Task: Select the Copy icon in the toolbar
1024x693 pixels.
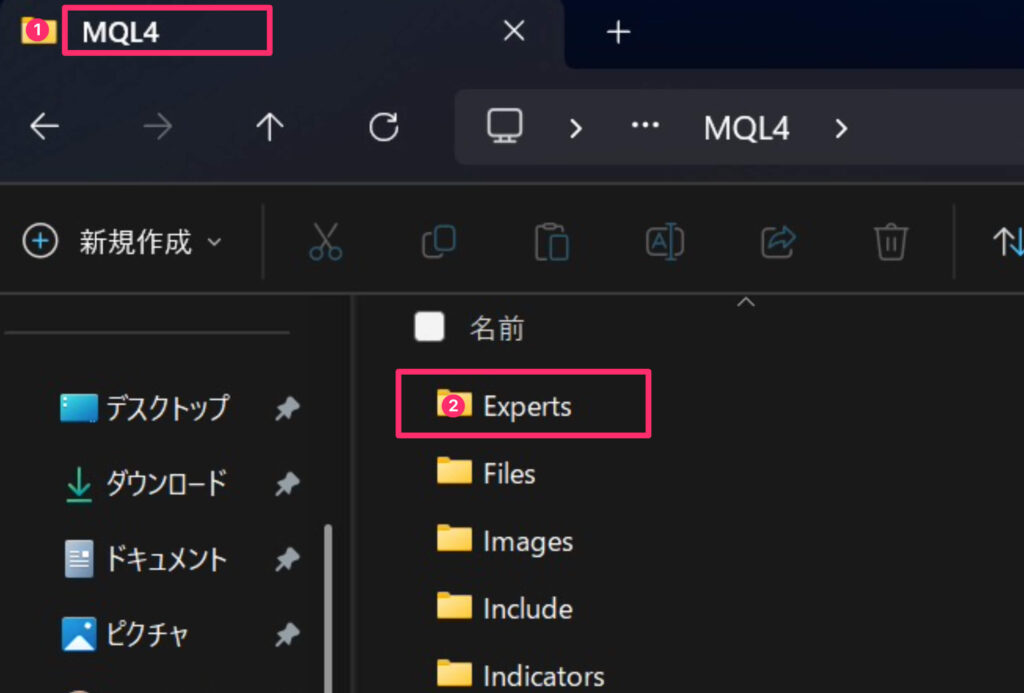Action: point(438,240)
